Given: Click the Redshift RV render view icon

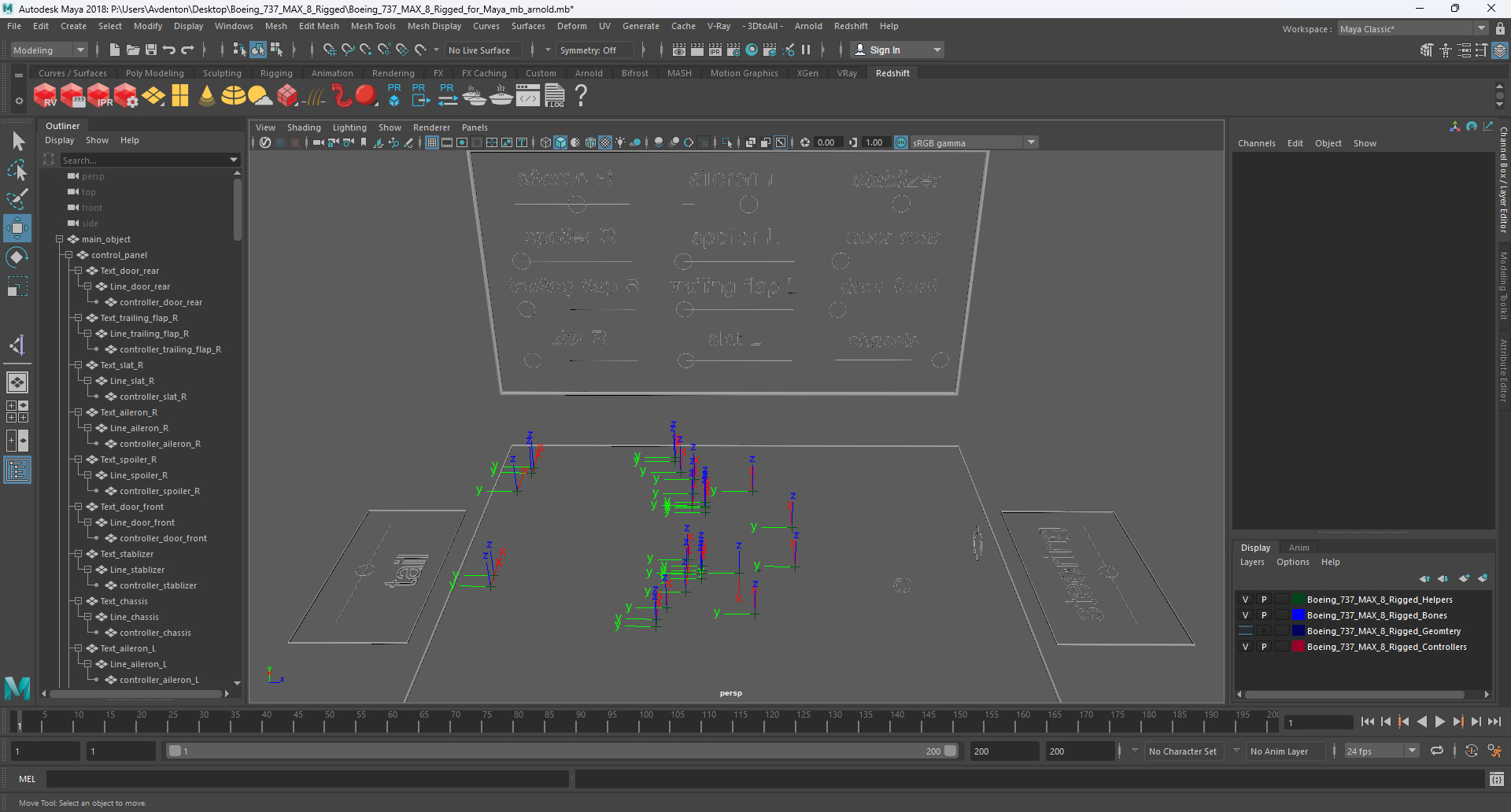Looking at the screenshot, I should 45,96.
